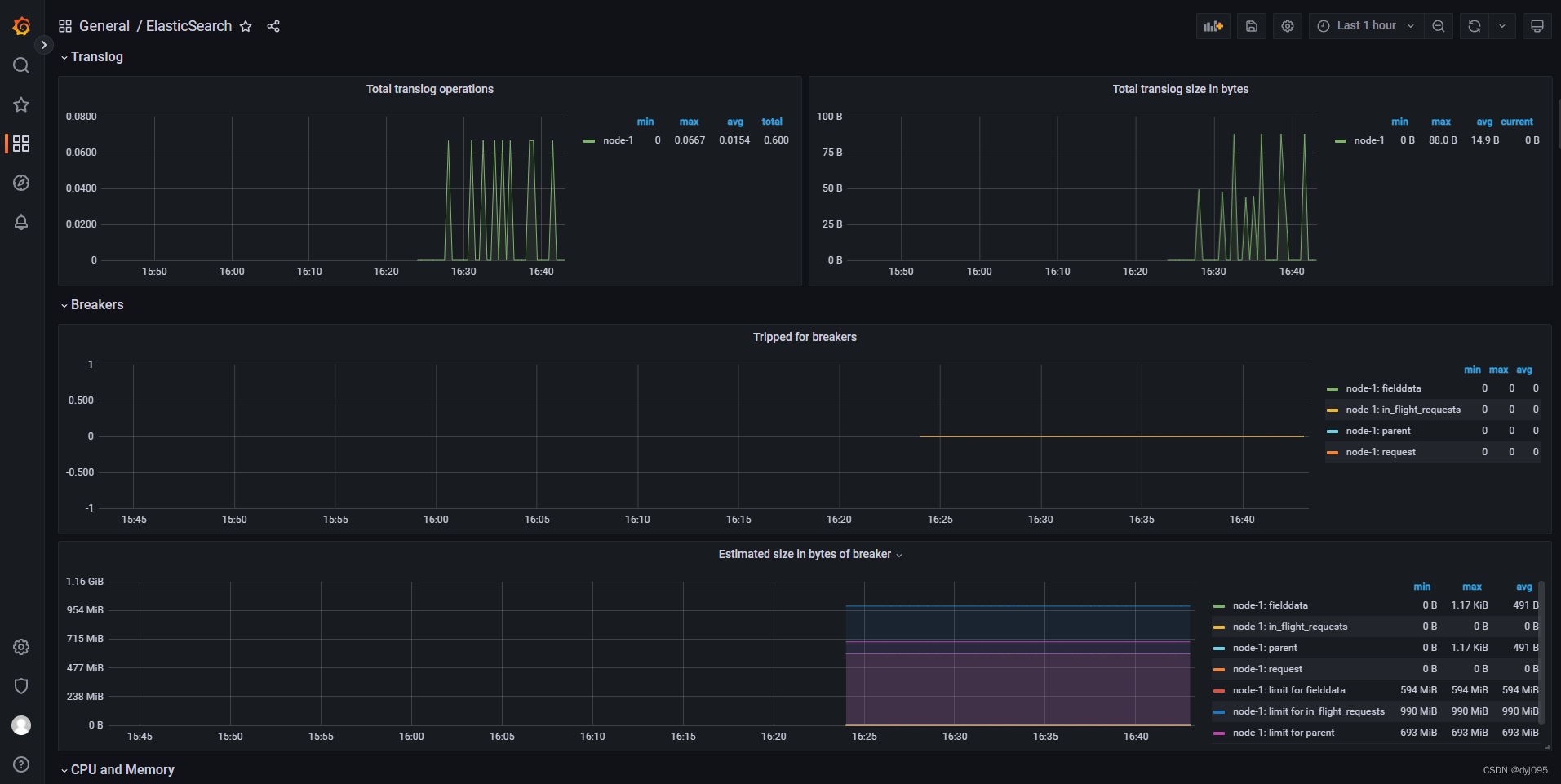Go to the General folder breadcrumb
Image resolution: width=1561 pixels, height=784 pixels.
(x=104, y=26)
